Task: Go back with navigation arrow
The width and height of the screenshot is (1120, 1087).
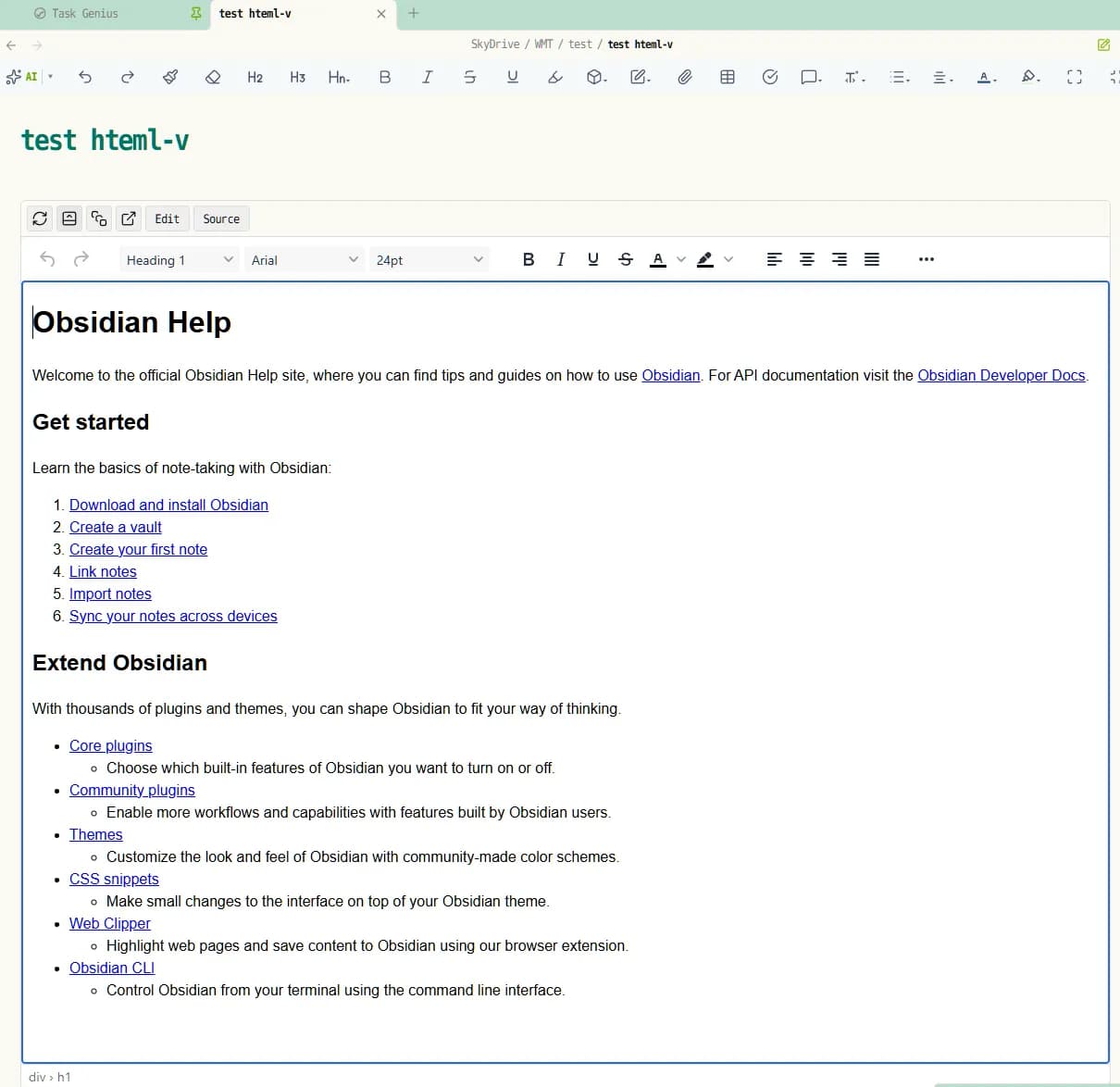Action: 11,44
